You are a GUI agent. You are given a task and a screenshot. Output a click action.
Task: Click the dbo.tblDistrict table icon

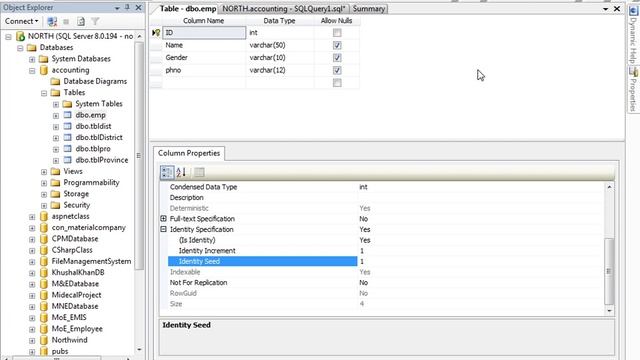coord(68,138)
